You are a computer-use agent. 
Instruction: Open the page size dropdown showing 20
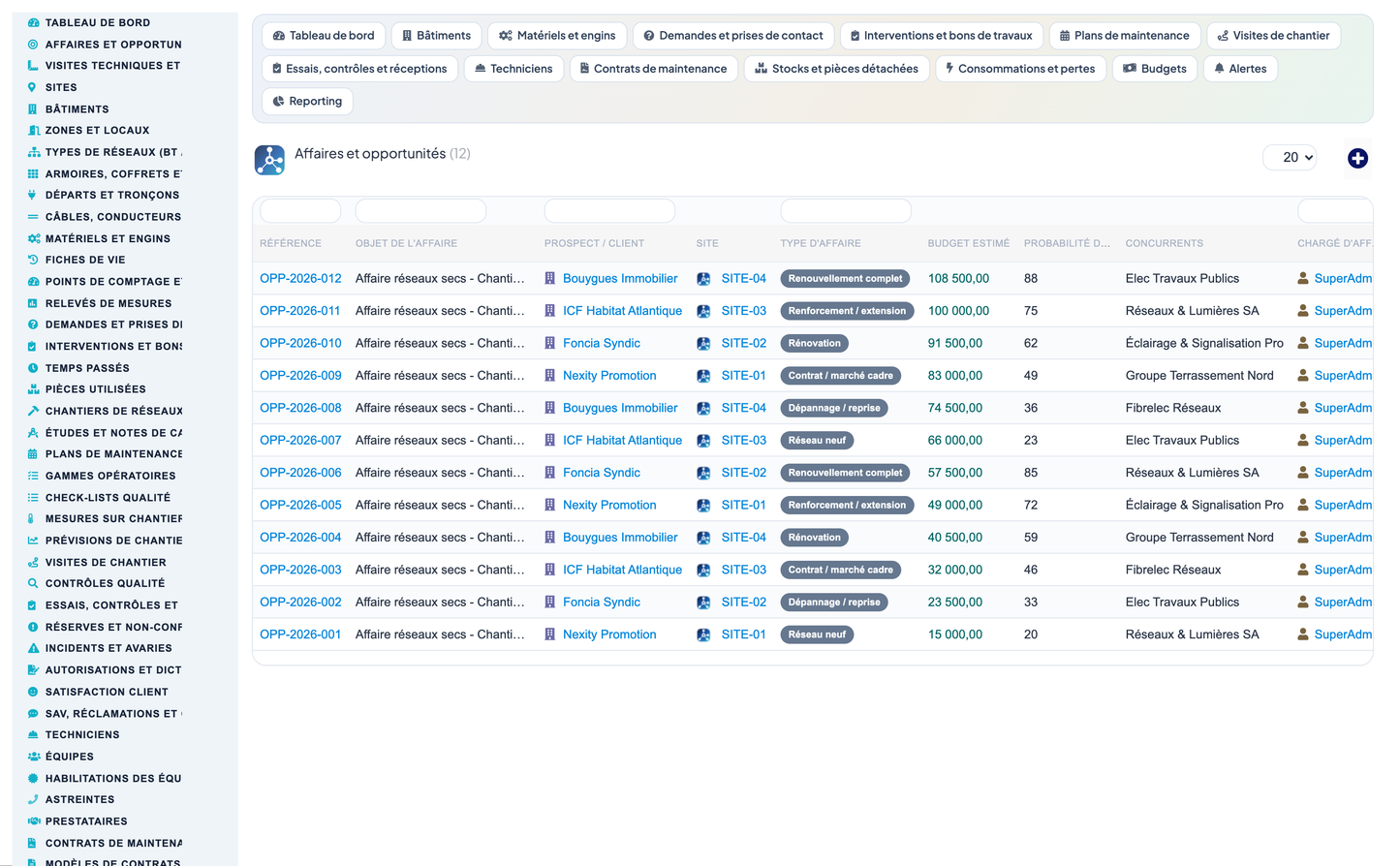click(x=1290, y=157)
